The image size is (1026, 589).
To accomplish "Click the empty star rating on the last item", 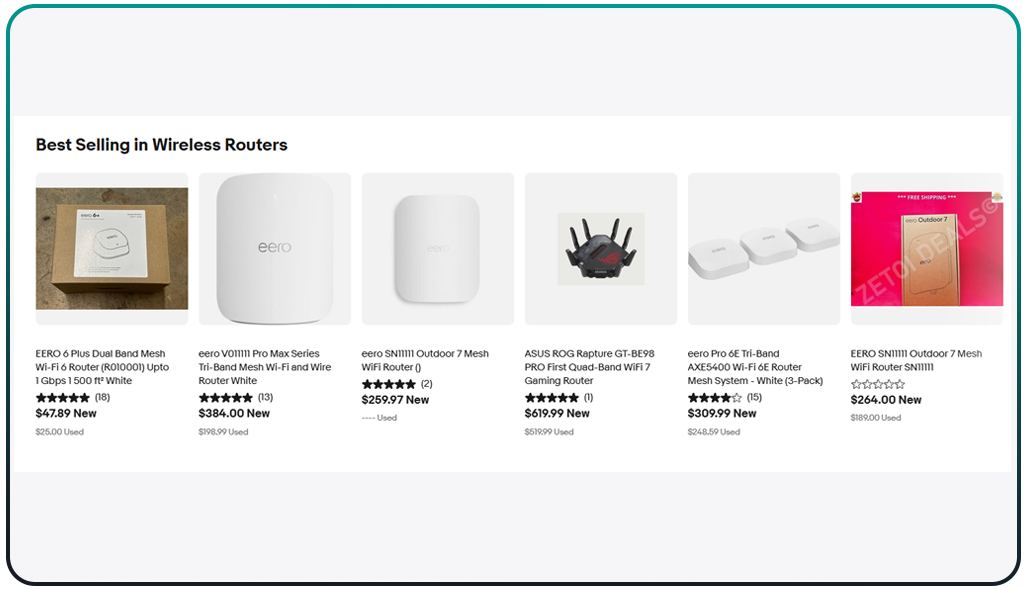I will point(877,384).
